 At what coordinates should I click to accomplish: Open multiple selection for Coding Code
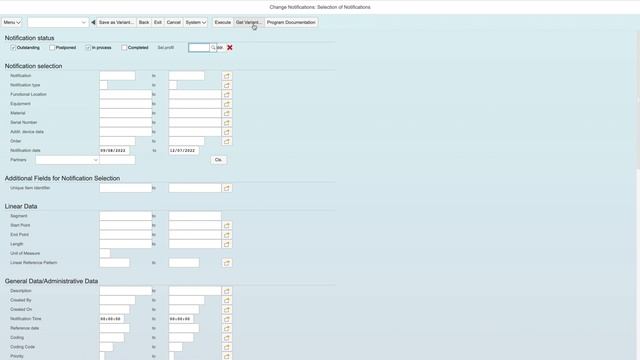227,347
